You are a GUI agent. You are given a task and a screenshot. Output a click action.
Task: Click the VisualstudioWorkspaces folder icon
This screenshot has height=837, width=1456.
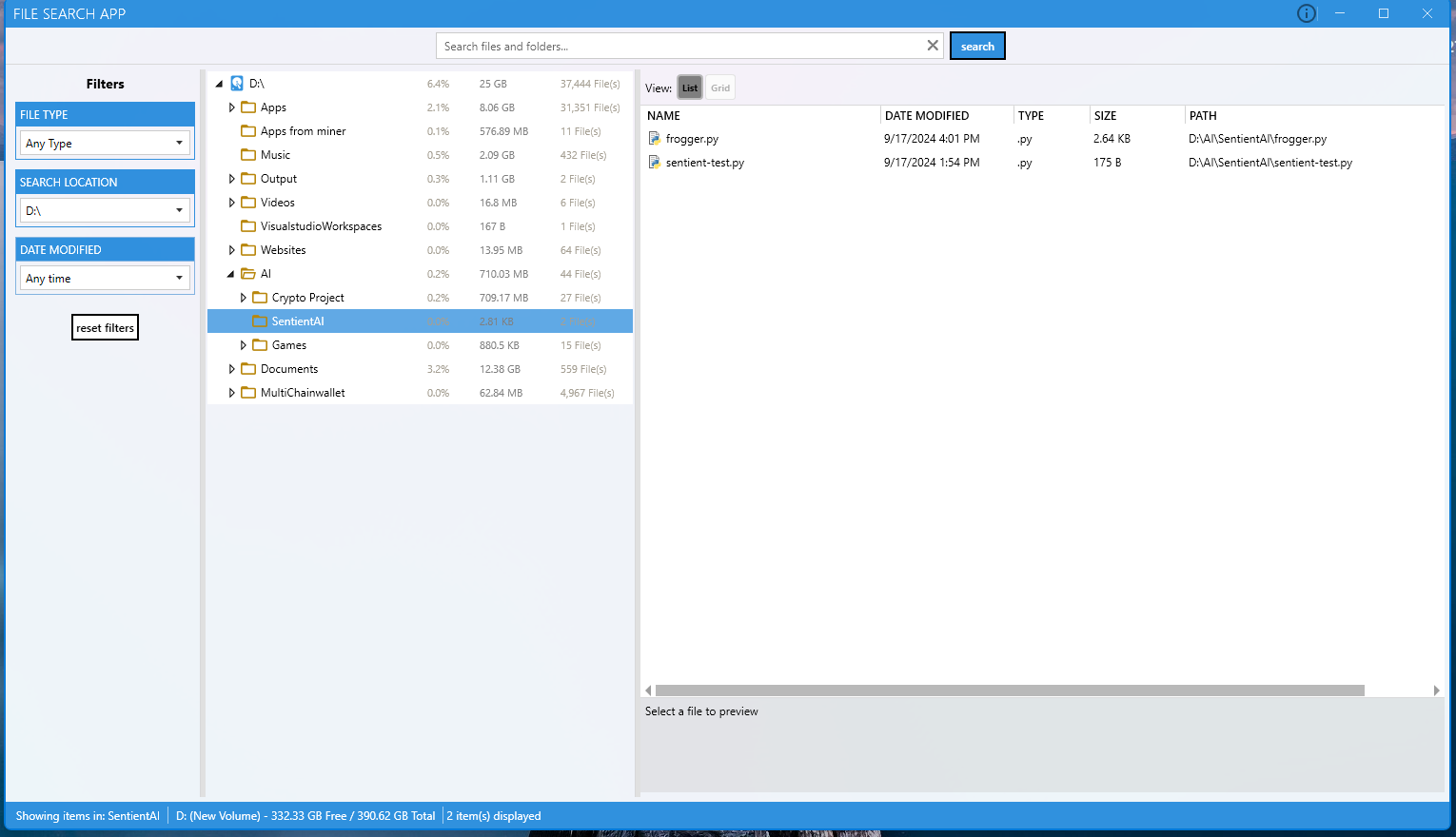[248, 226]
